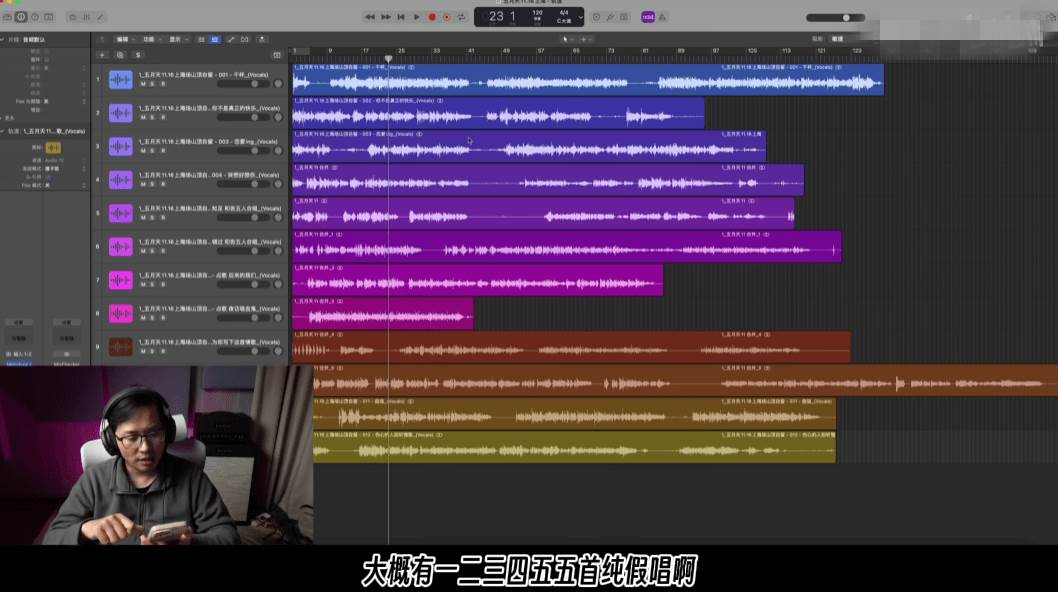Click the playhead marker in the ruler
Screen dimensions: 1058x592
388,59
